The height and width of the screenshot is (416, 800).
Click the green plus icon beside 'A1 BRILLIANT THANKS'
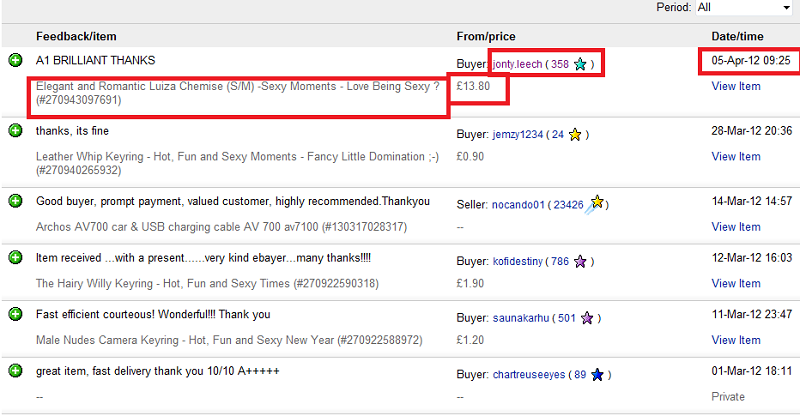15,61
